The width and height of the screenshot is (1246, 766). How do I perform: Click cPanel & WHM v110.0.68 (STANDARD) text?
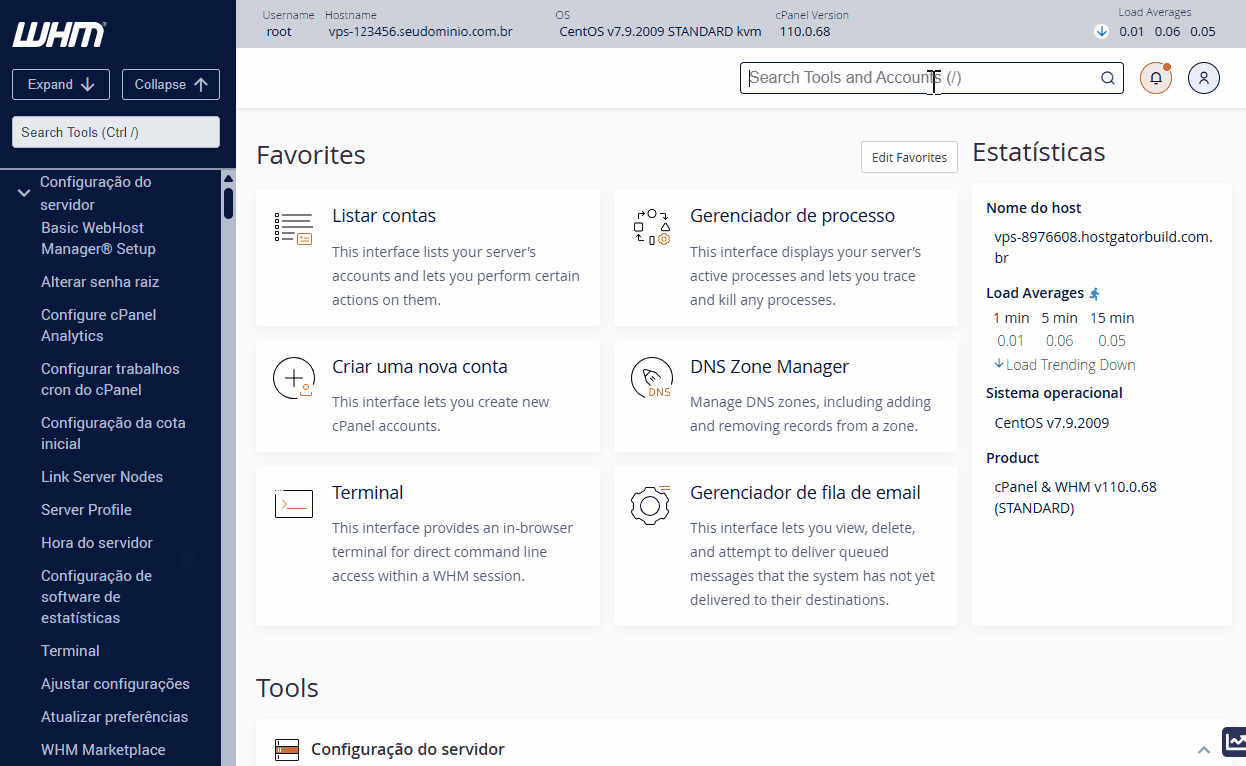pyautogui.click(x=1075, y=498)
